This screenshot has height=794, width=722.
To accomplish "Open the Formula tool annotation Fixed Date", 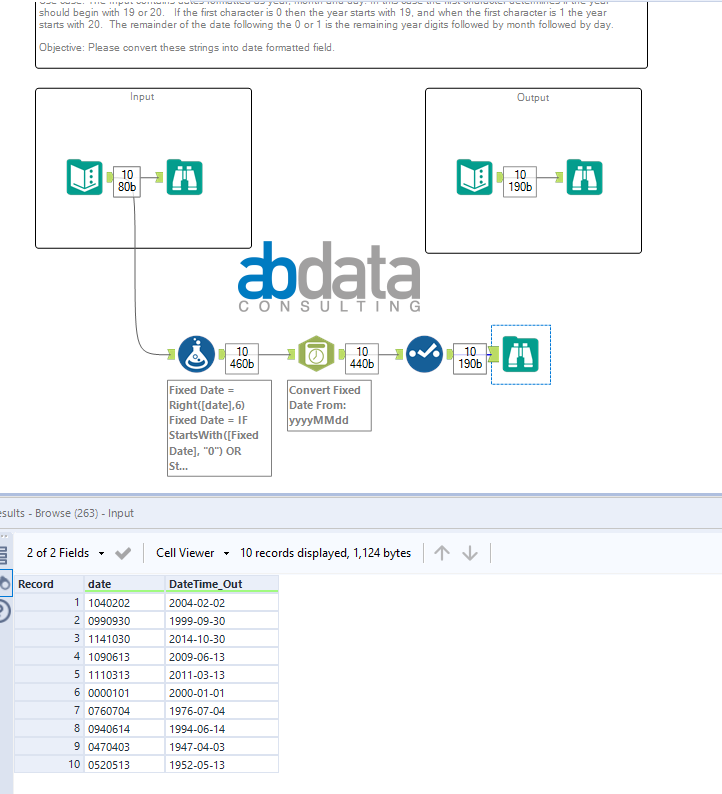I will click(x=219, y=428).
